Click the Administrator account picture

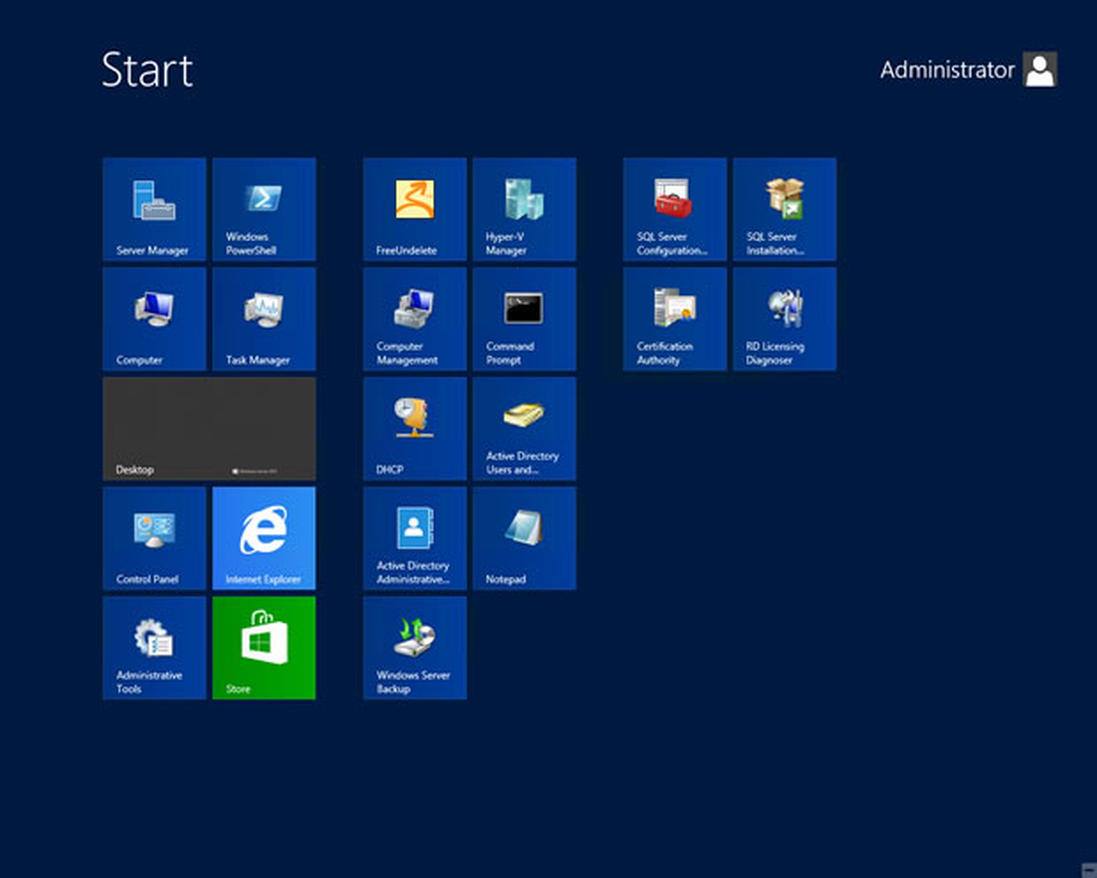coord(1040,69)
